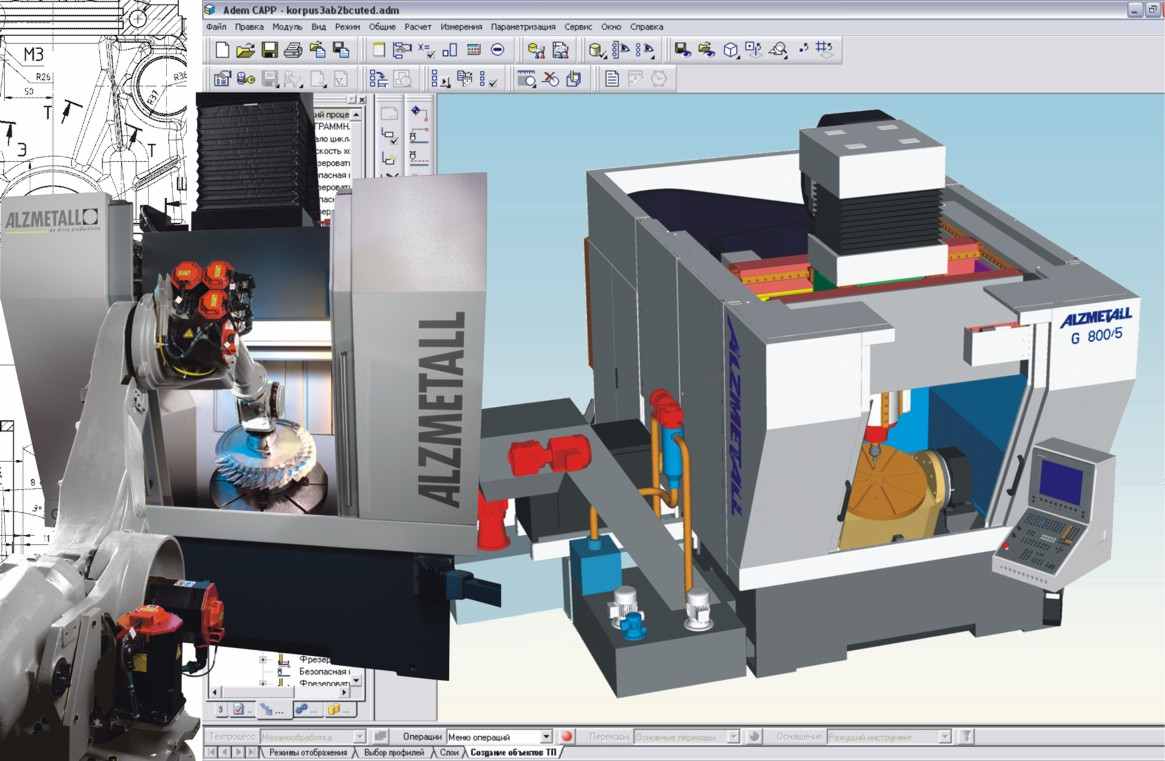1165x761 pixels.
Task: Open the Справка menu
Action: click(x=646, y=27)
